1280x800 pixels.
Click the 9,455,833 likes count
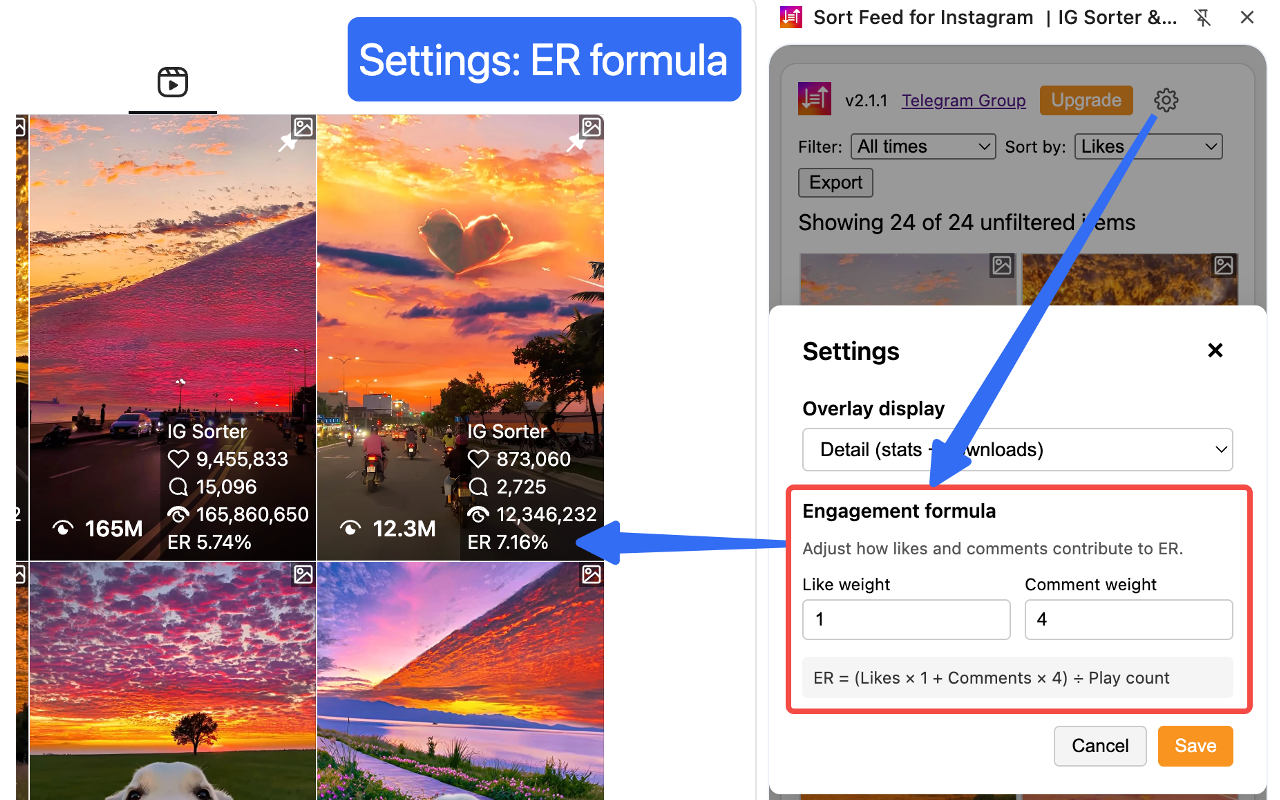click(x=241, y=459)
